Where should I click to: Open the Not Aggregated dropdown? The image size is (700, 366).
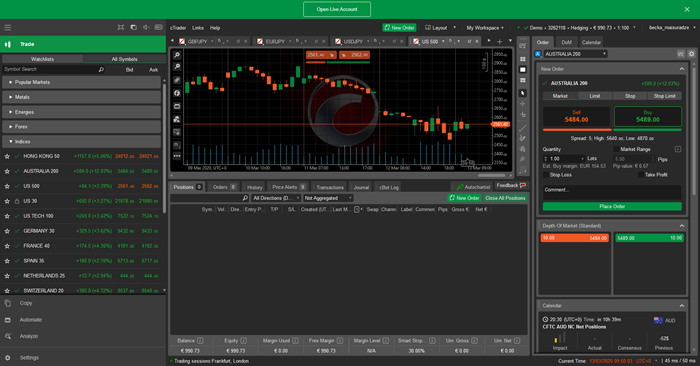pos(328,198)
